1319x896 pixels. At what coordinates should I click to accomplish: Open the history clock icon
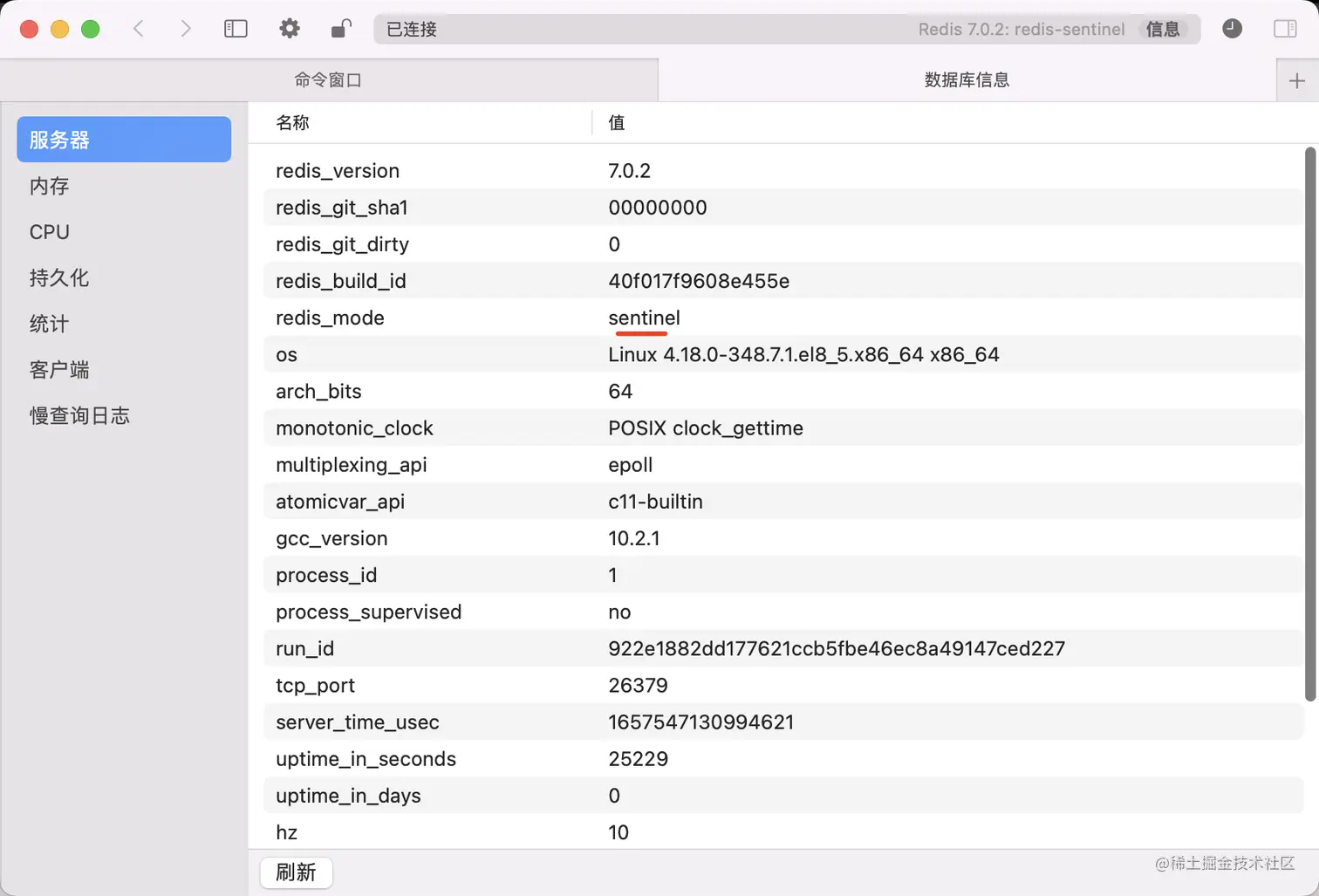point(1232,28)
